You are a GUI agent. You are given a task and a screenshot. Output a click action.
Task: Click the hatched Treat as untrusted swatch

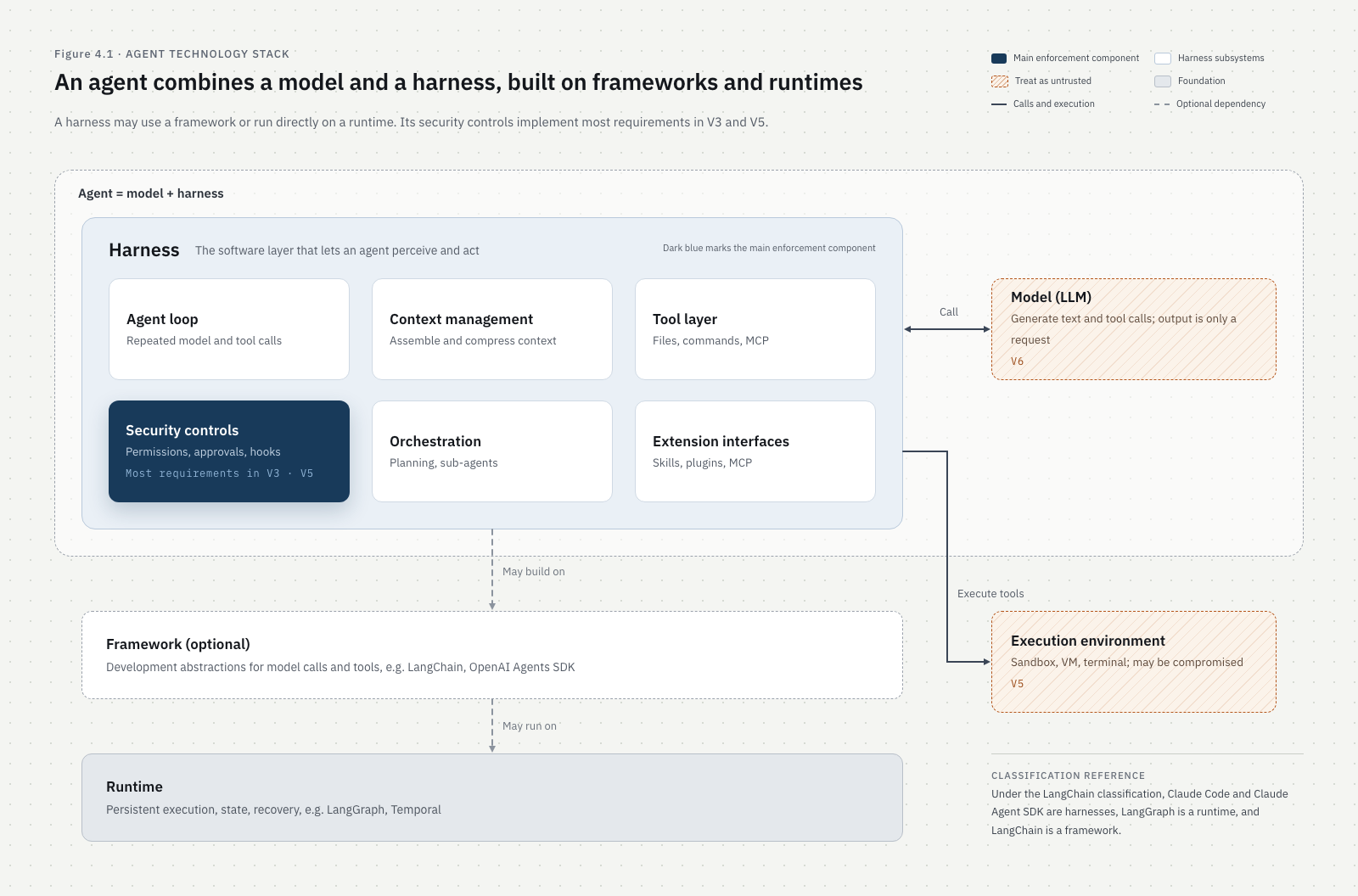[1000, 81]
